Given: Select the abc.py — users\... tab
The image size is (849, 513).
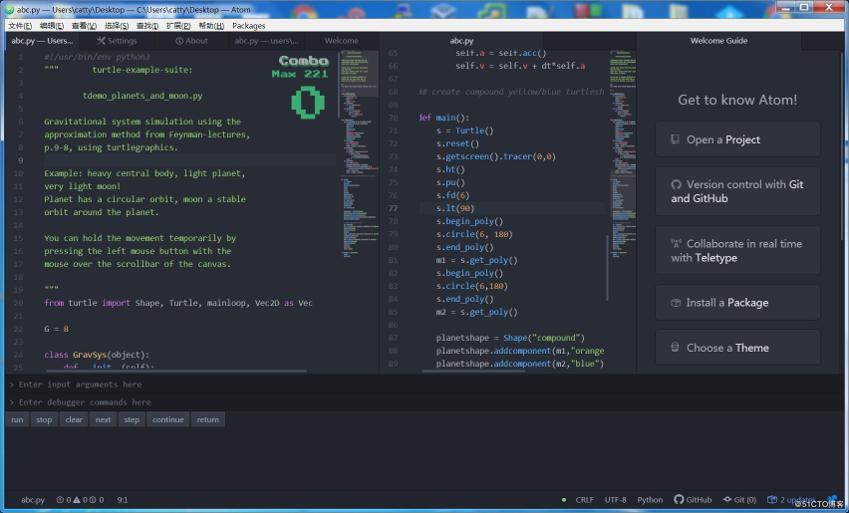Looking at the screenshot, I should click(266, 41).
